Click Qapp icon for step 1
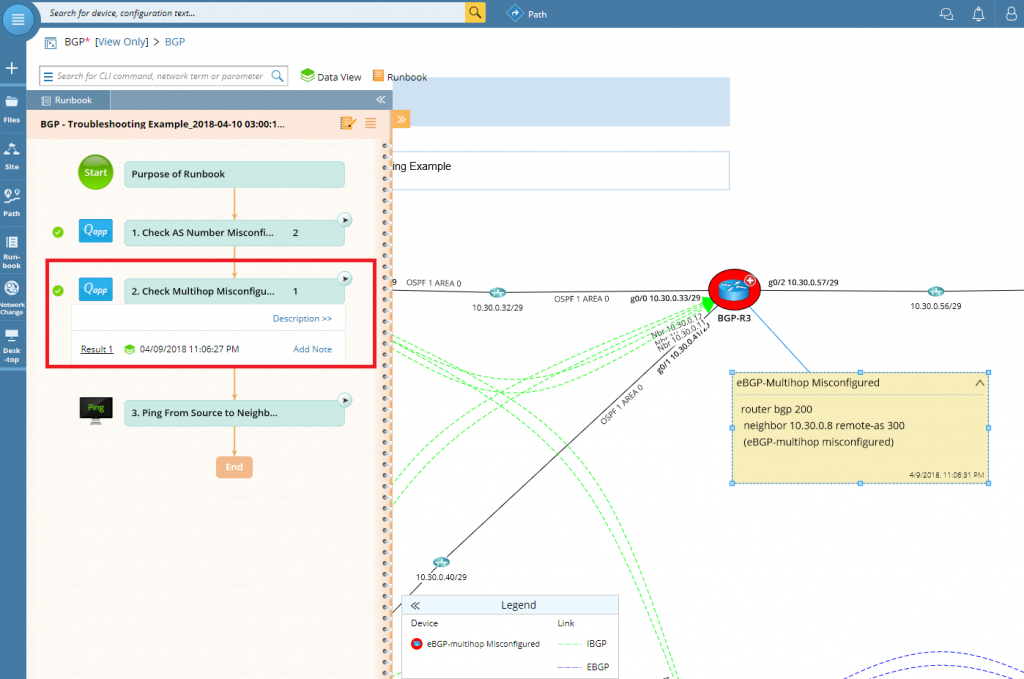 tap(96, 230)
